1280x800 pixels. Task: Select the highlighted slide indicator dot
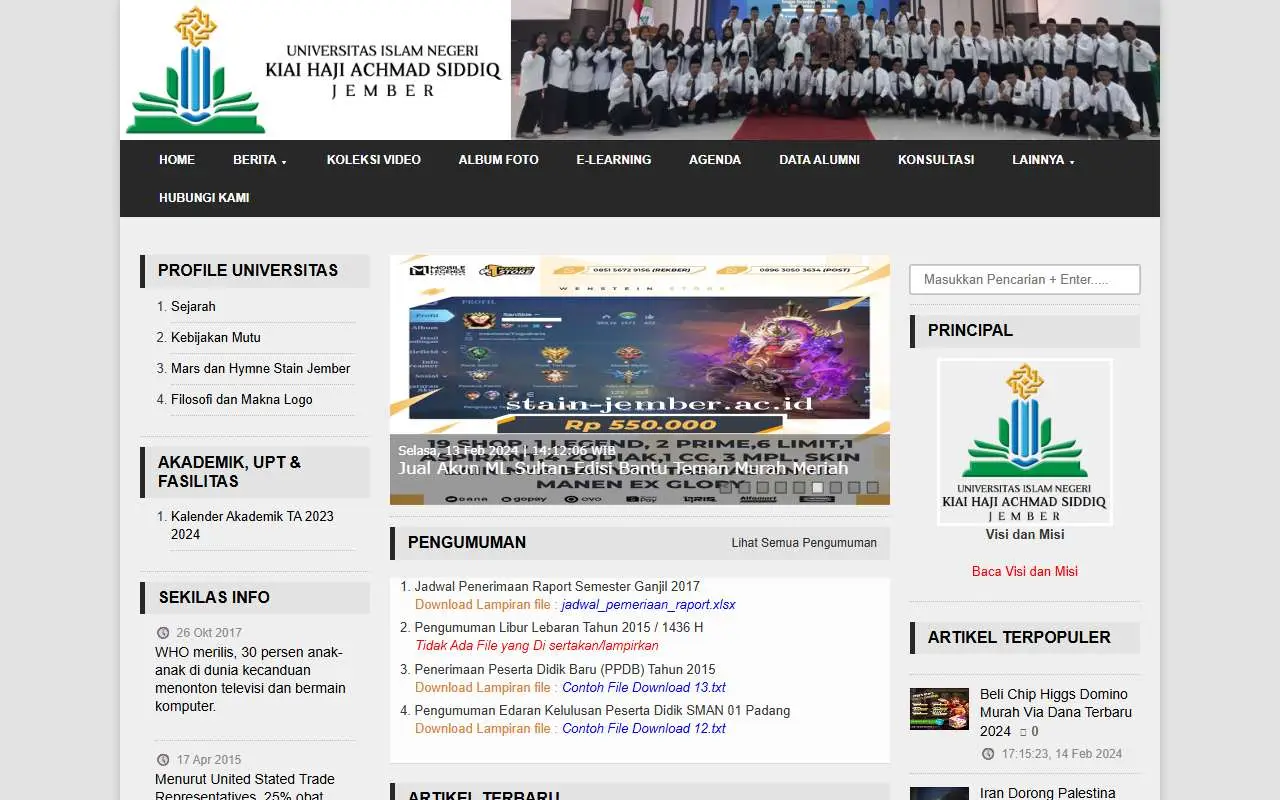pyautogui.click(x=817, y=488)
